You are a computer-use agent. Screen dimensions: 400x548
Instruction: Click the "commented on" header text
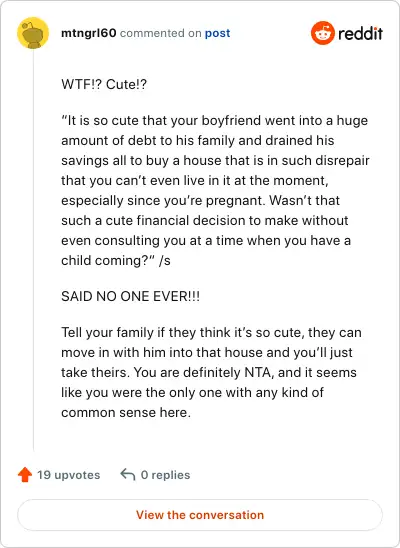[x=160, y=33]
